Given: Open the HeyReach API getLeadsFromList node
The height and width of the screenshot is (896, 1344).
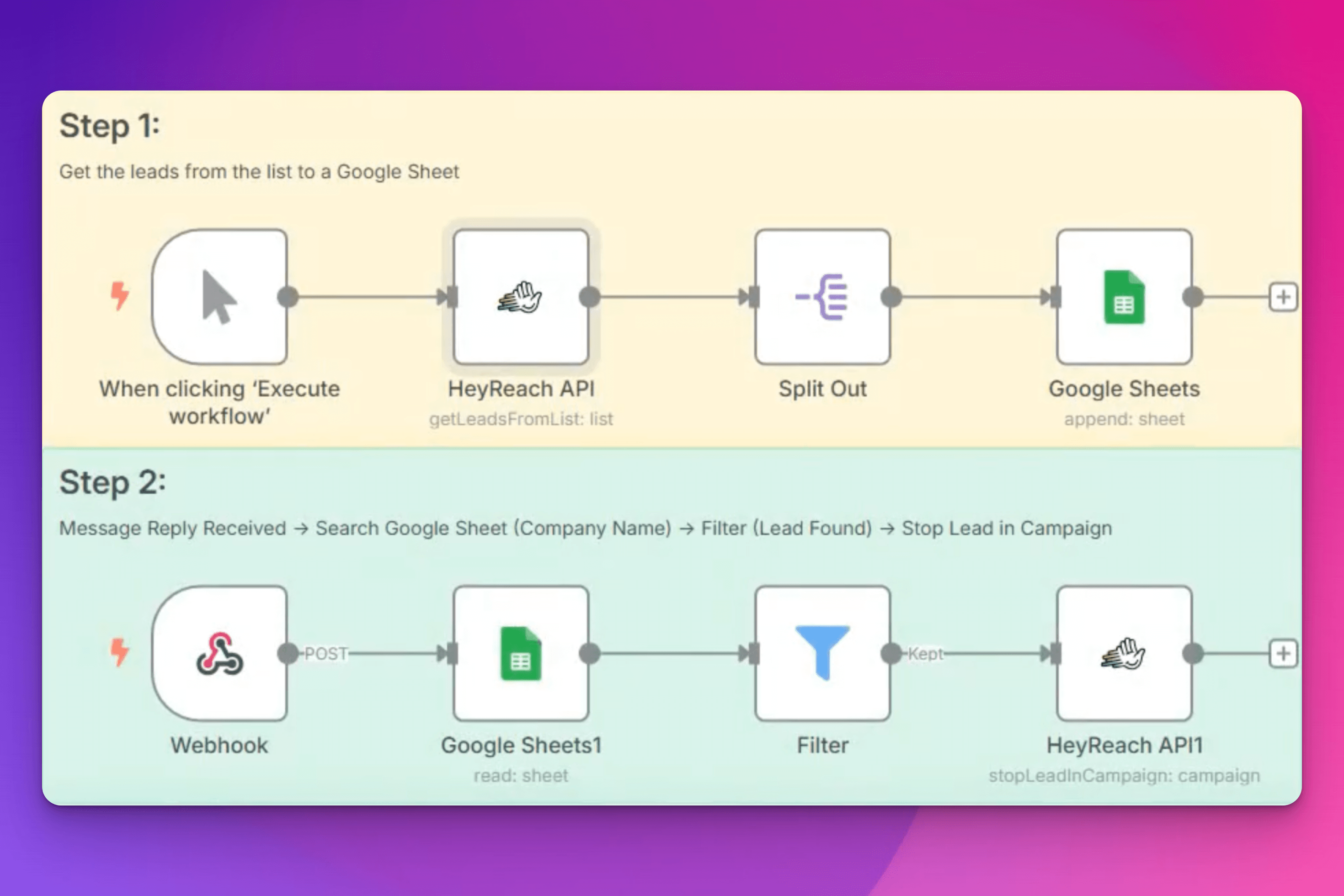Looking at the screenshot, I should 521,297.
